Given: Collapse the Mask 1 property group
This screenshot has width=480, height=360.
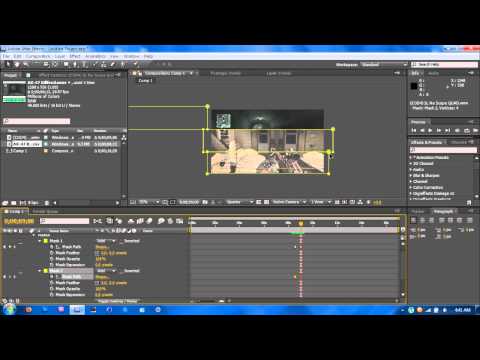Looking at the screenshot, I should tap(40, 241).
